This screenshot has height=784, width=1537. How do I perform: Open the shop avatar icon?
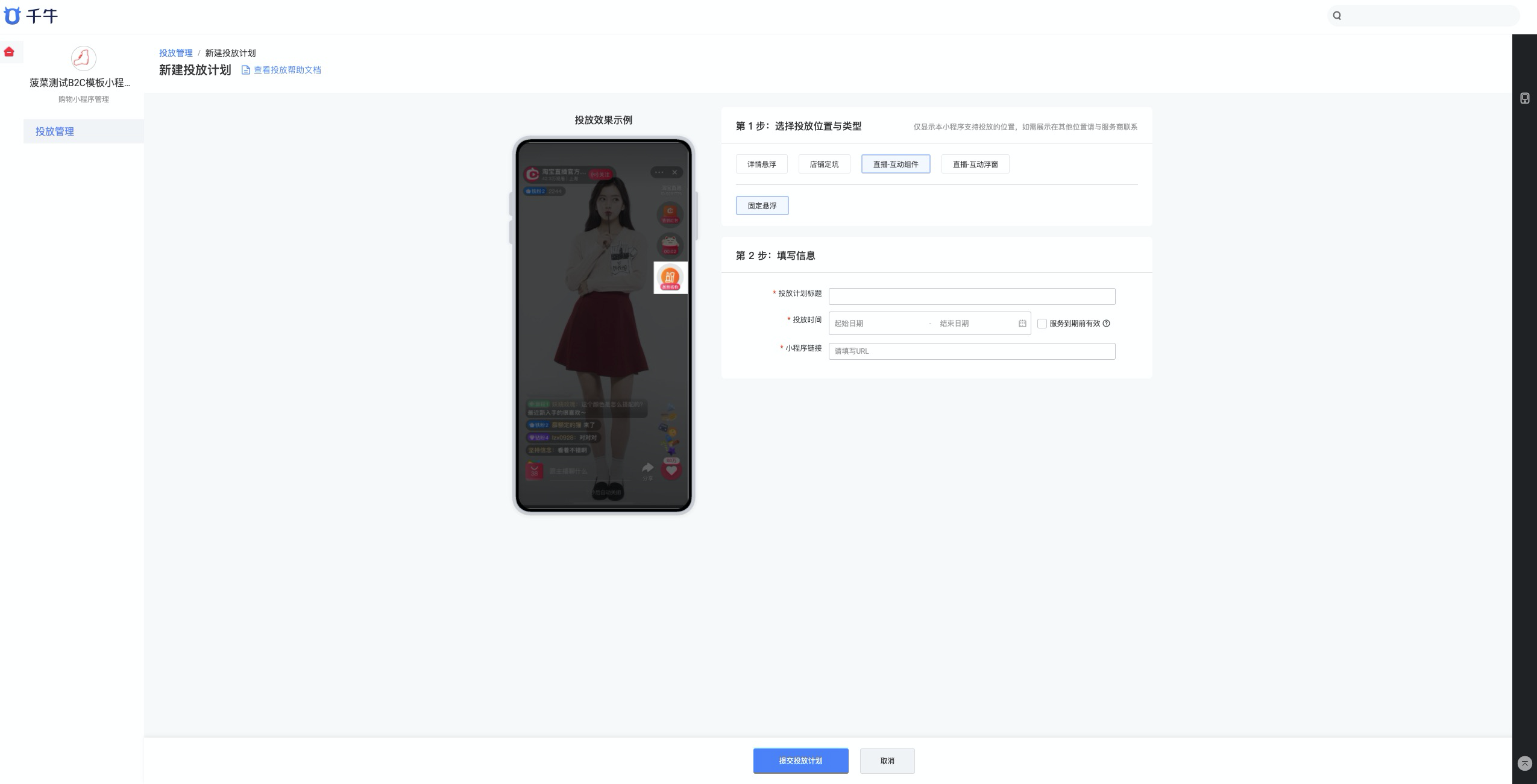tap(83, 58)
